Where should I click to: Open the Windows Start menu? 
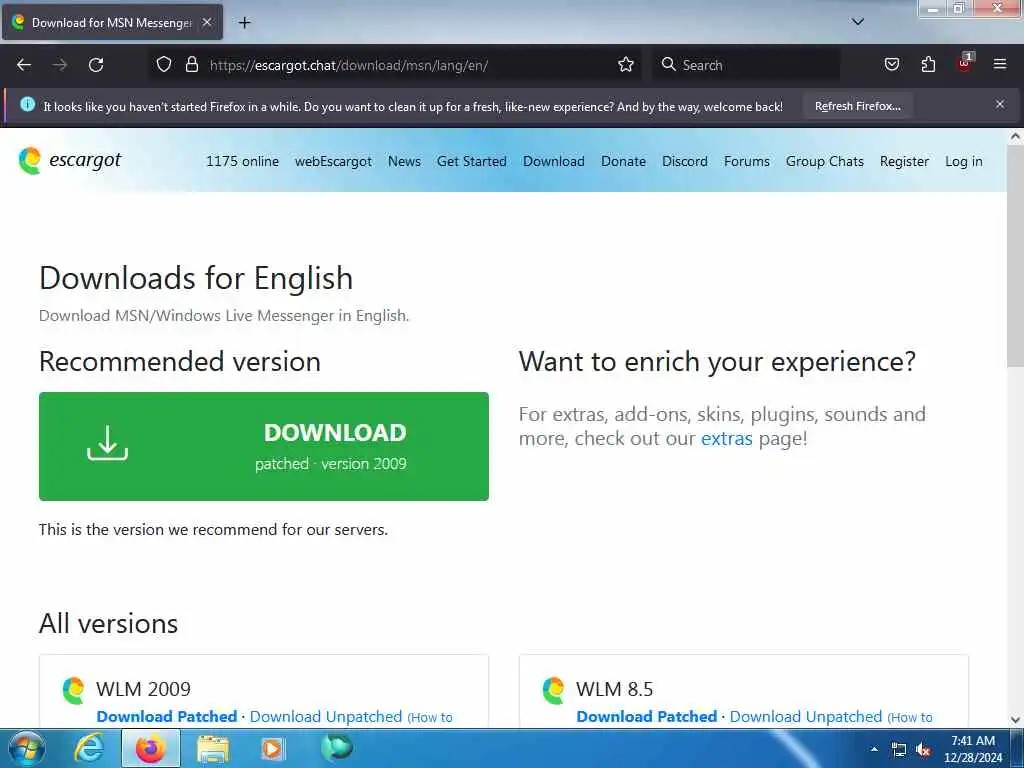click(27, 748)
